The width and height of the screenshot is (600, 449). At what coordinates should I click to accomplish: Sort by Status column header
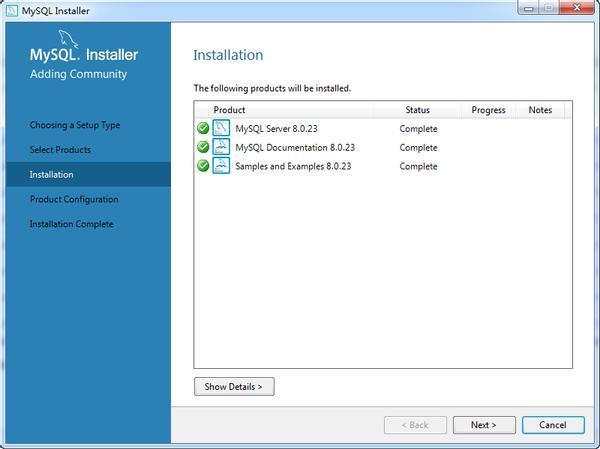pyautogui.click(x=417, y=110)
